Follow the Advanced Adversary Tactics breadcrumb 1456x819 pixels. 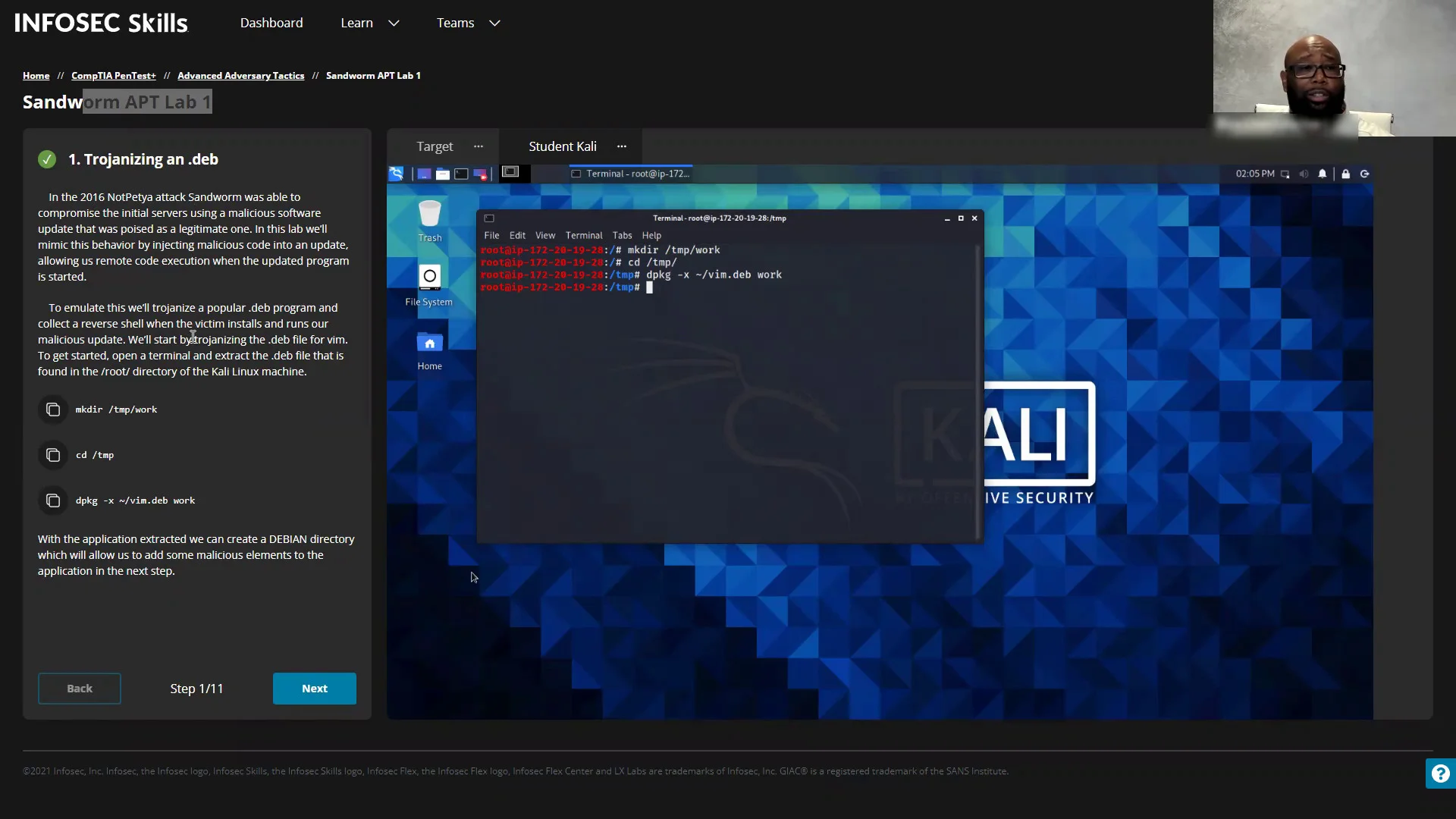[240, 76]
